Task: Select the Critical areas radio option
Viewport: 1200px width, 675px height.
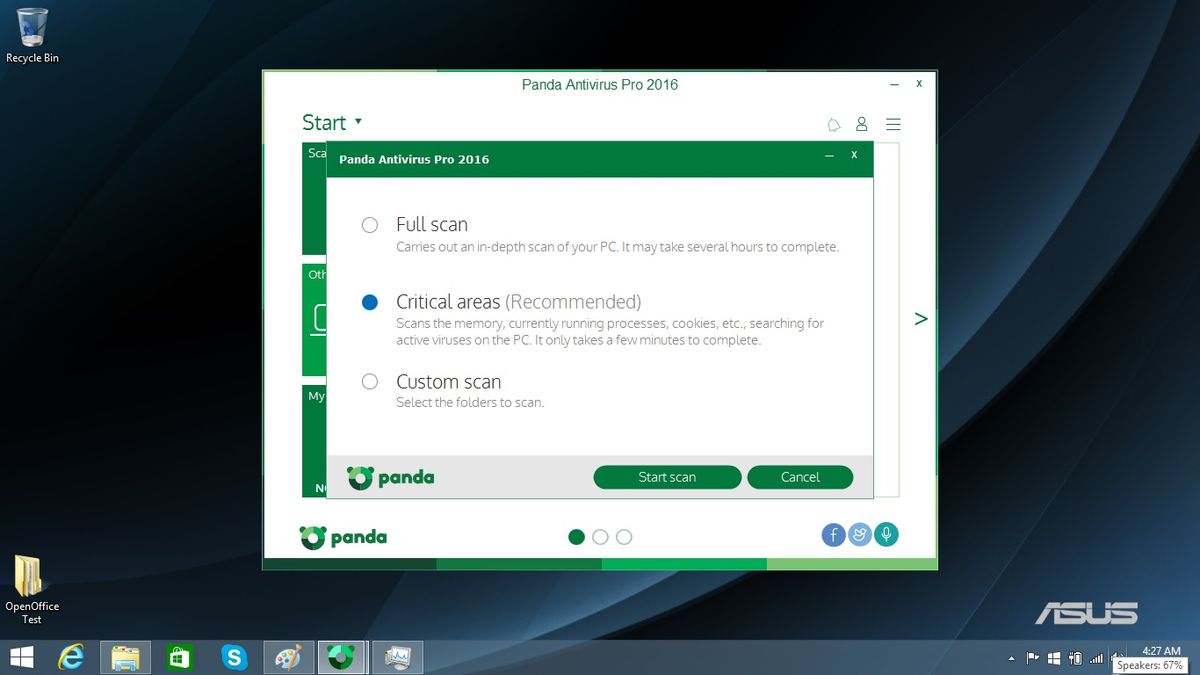Action: tap(370, 302)
